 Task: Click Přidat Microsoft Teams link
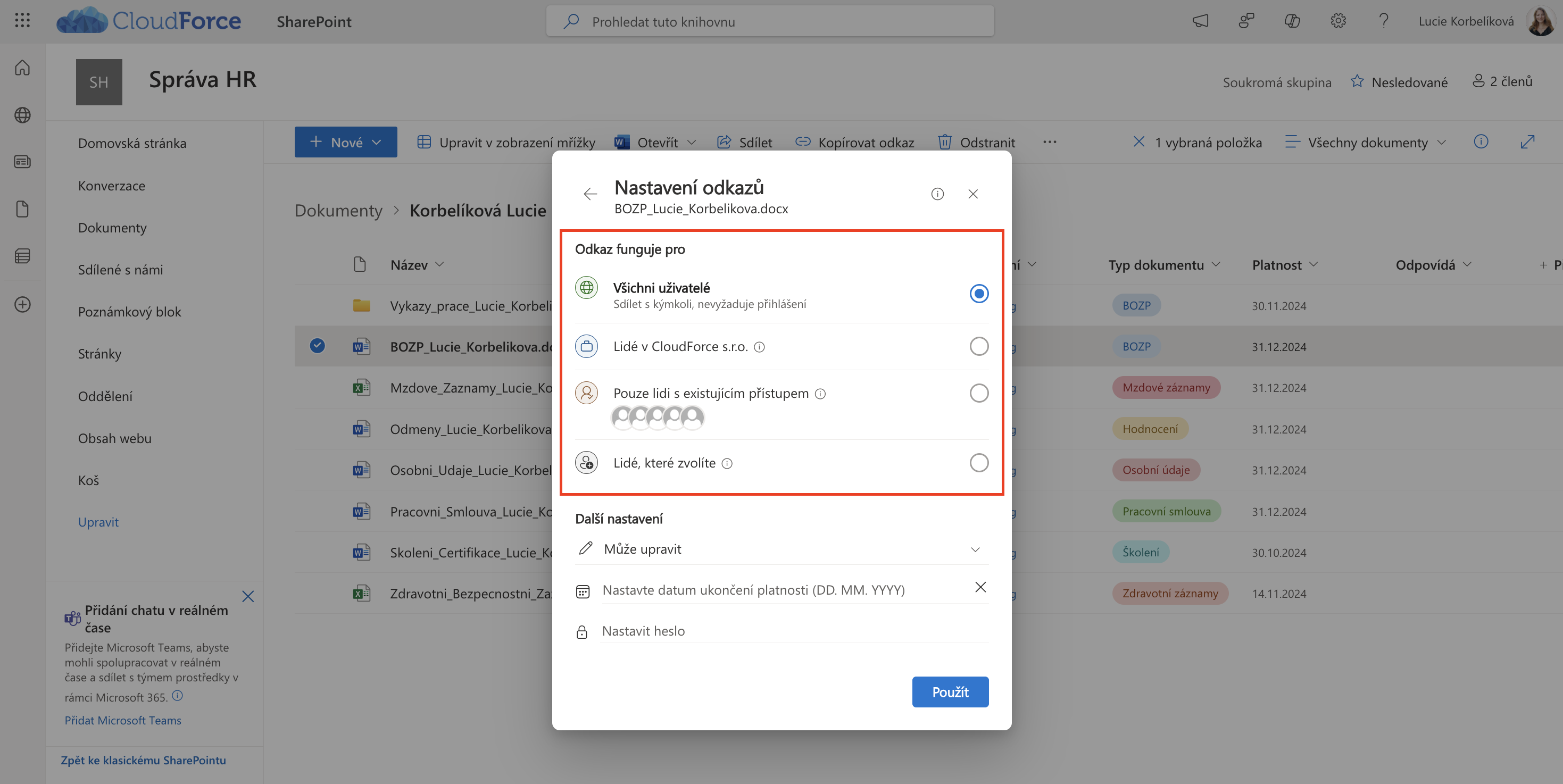123,720
